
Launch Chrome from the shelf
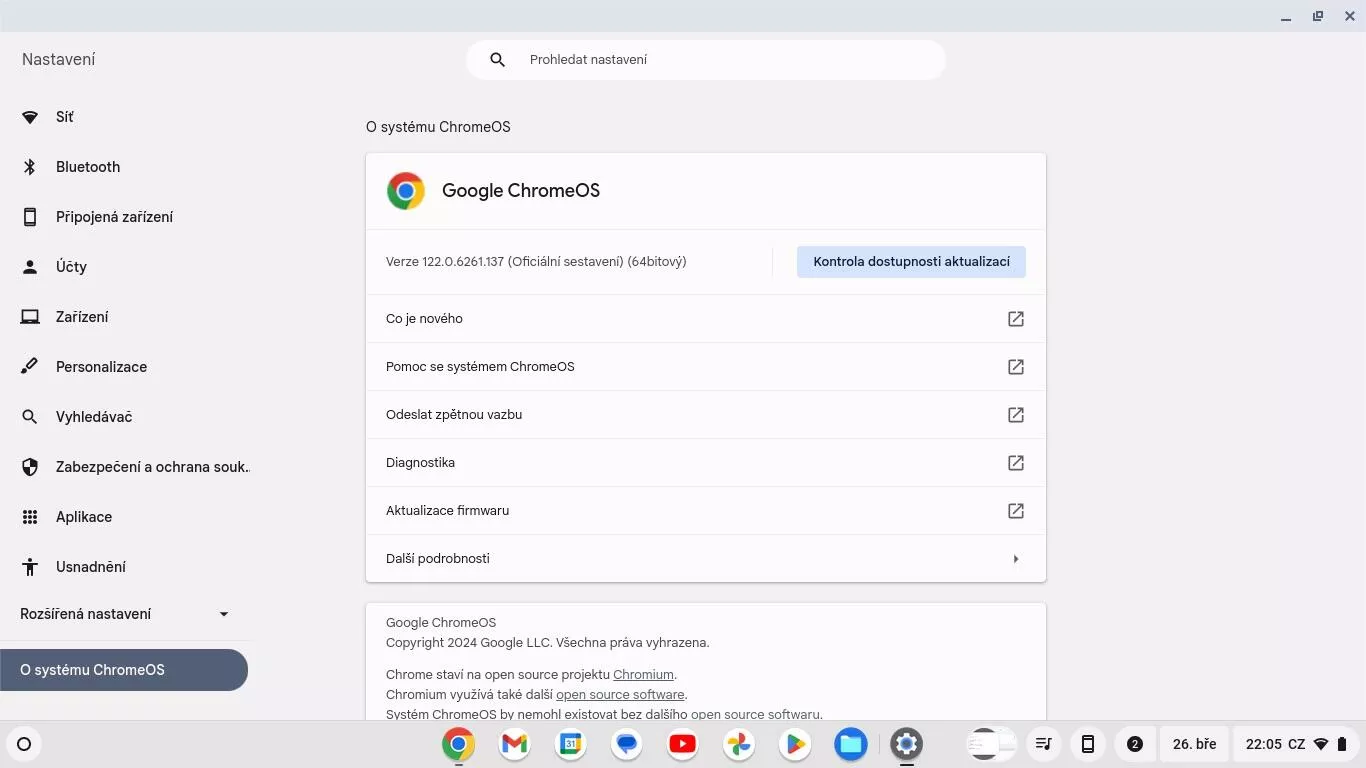458,744
